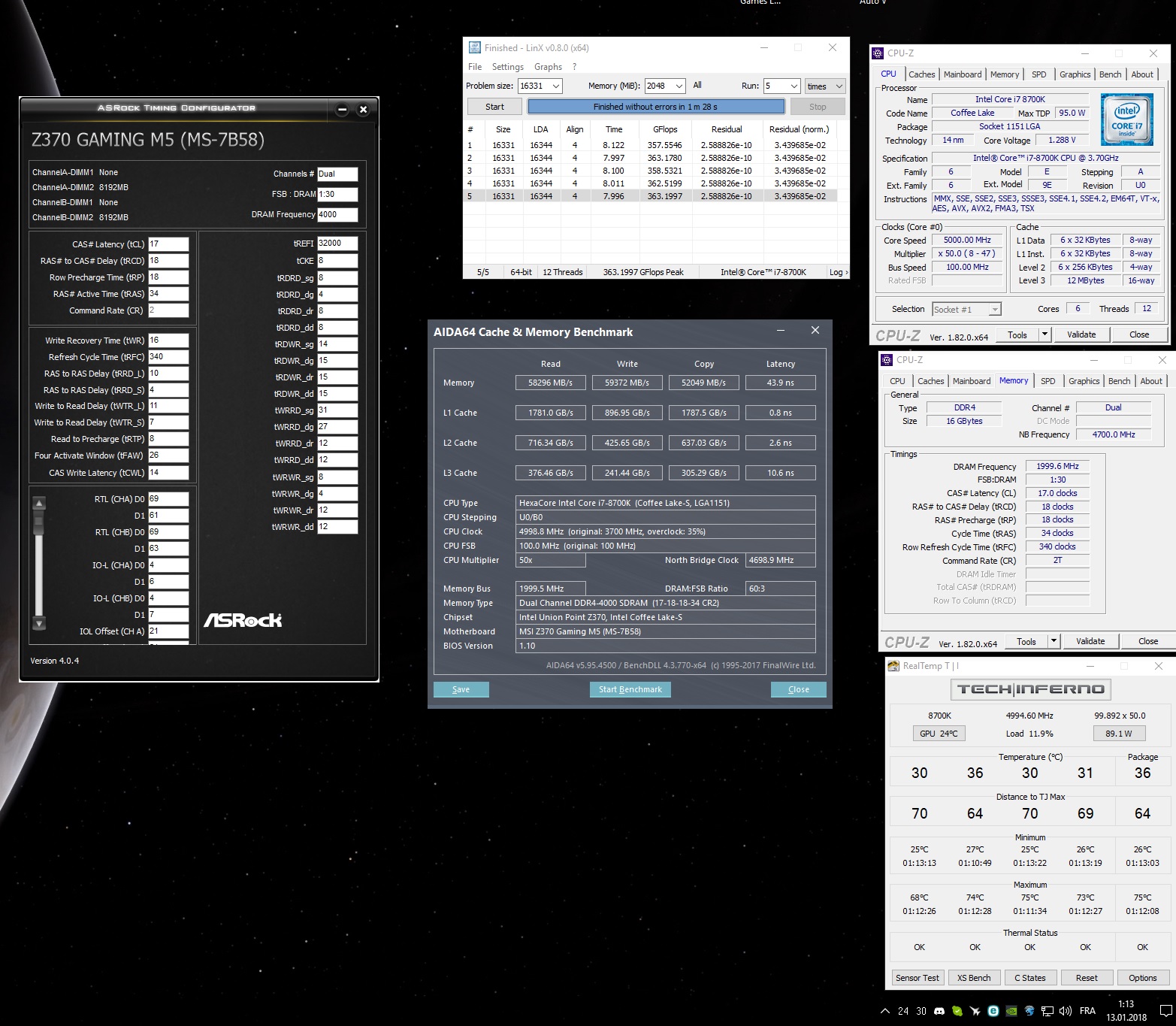Click Start Benchmark in AIDA64

click(630, 689)
